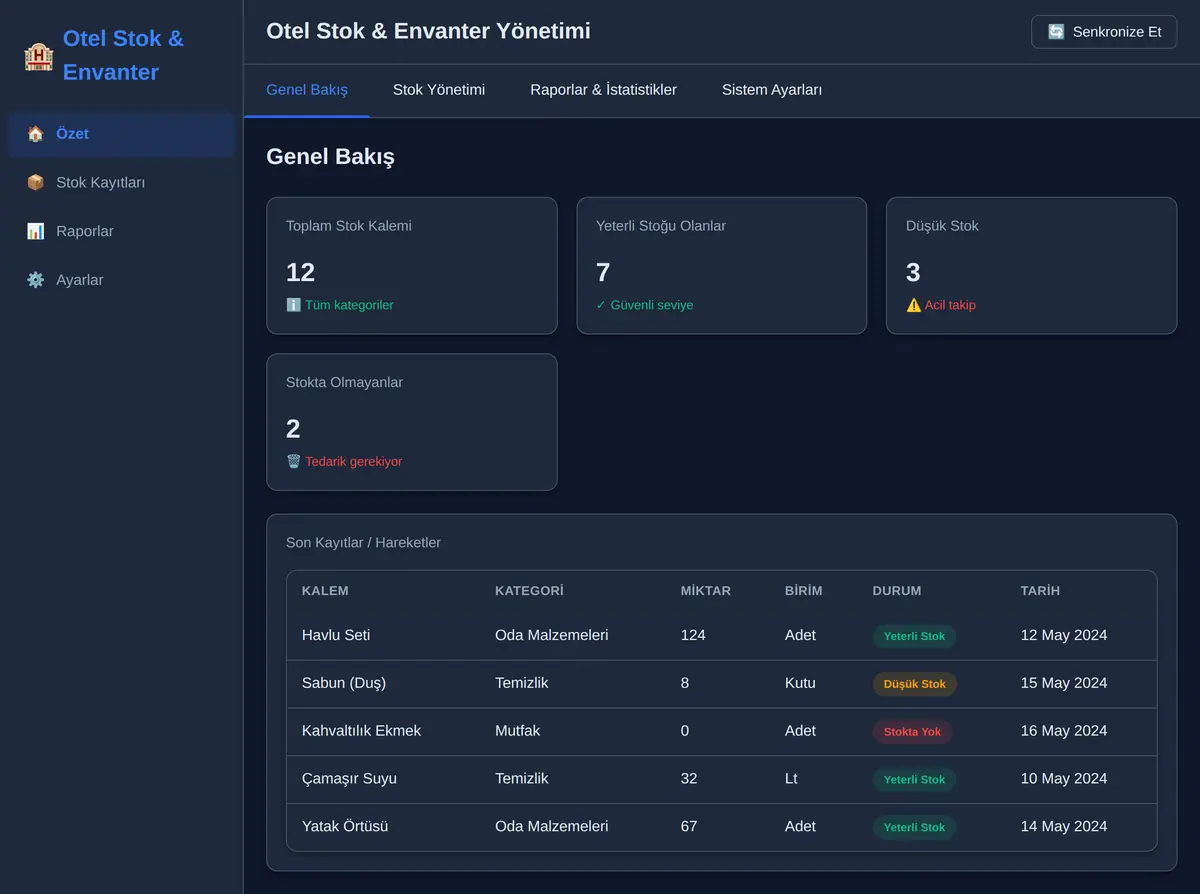The height and width of the screenshot is (894, 1200).
Task: Click the quantity 124 for Havlu Seti
Action: pos(693,635)
